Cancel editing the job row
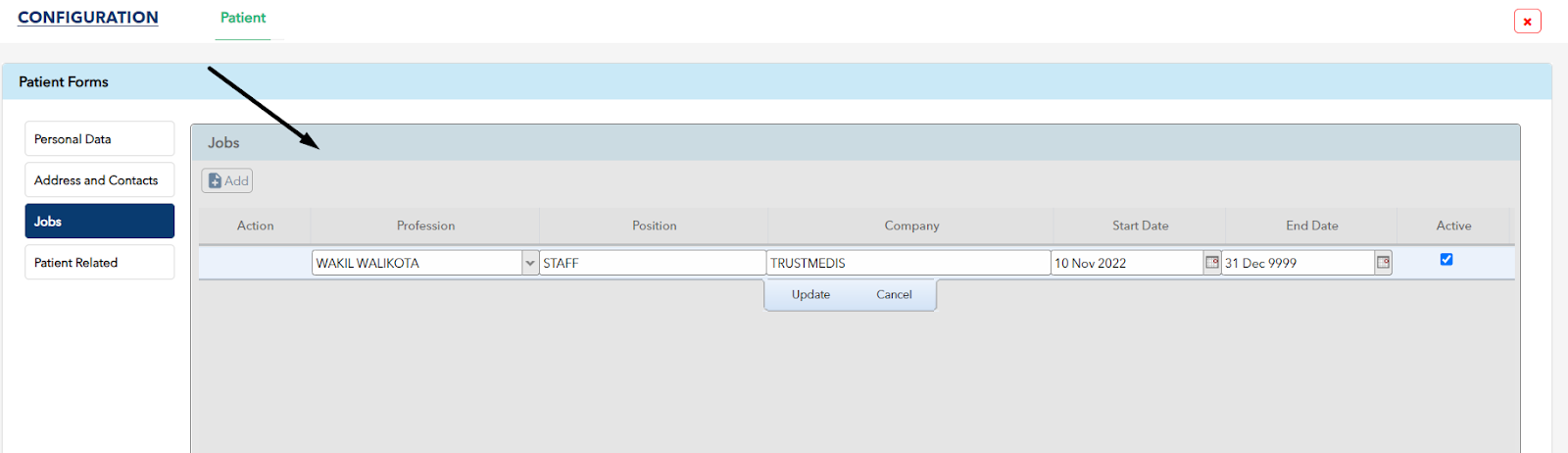The height and width of the screenshot is (453, 1568). point(894,294)
